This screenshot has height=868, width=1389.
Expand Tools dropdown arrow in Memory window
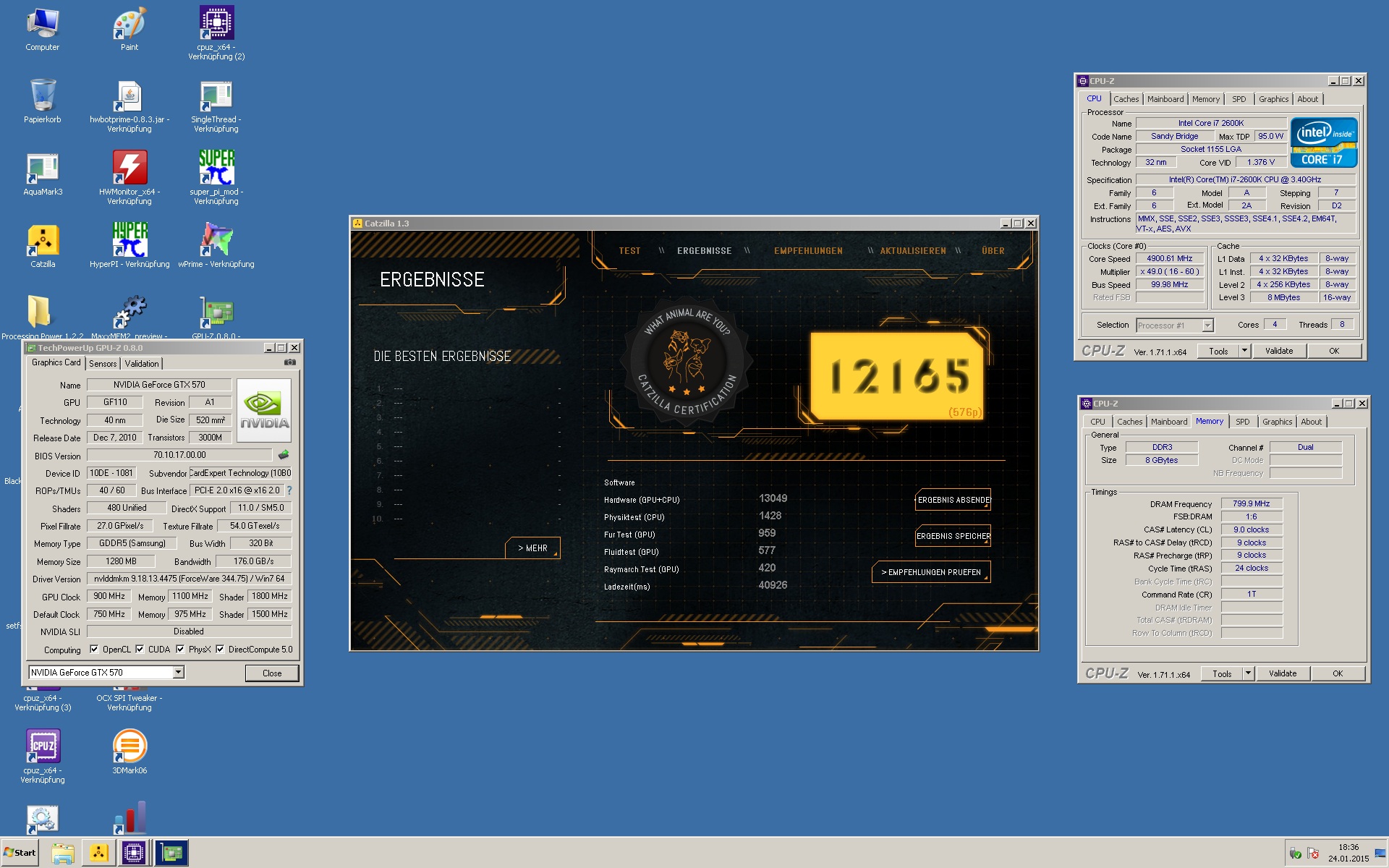coord(1248,673)
